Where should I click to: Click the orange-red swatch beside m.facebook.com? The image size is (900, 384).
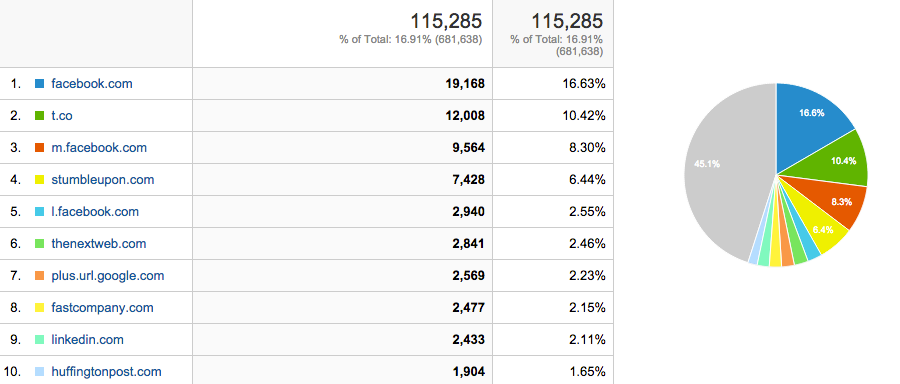[40, 148]
